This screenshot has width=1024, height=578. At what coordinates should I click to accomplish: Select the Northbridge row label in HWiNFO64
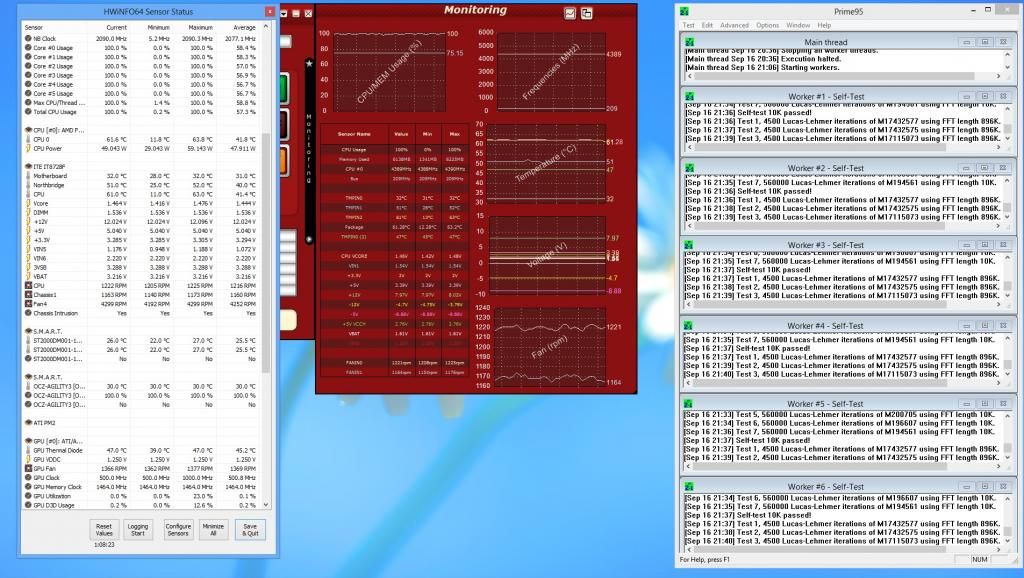[49, 185]
